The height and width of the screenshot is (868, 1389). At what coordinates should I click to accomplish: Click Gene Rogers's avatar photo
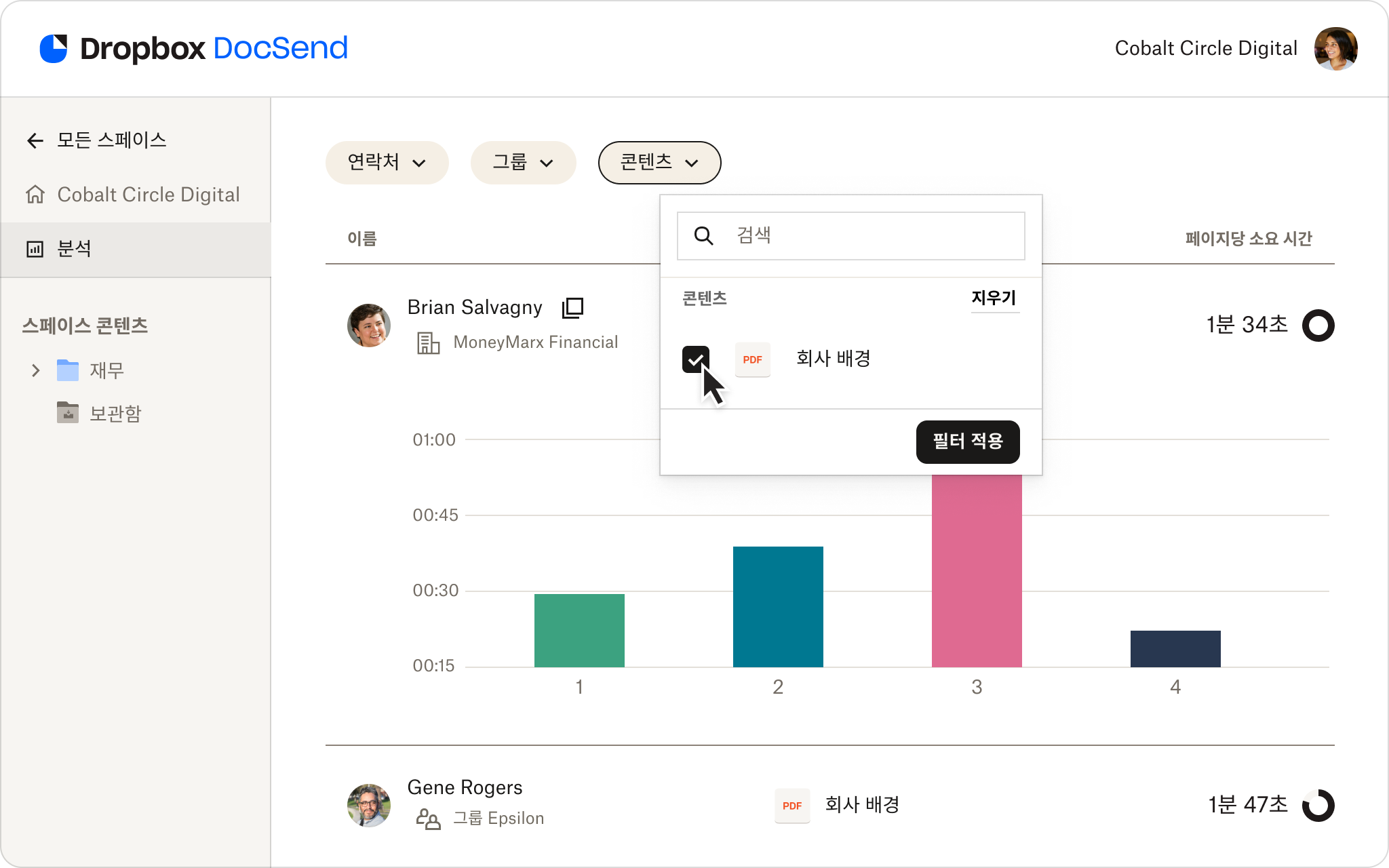369,806
